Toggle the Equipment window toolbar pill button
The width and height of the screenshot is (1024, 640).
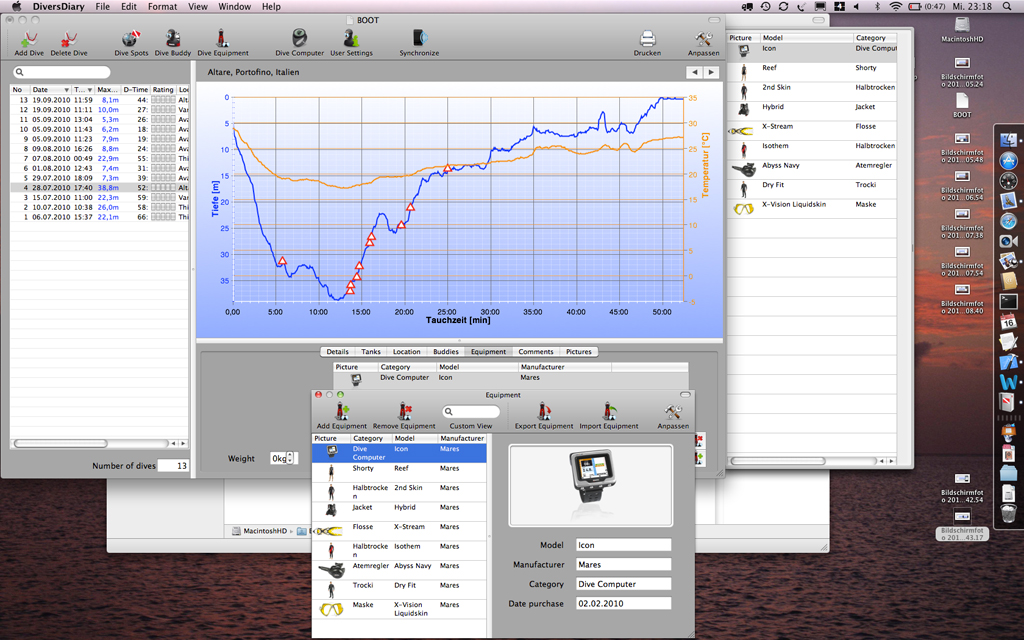(685, 394)
